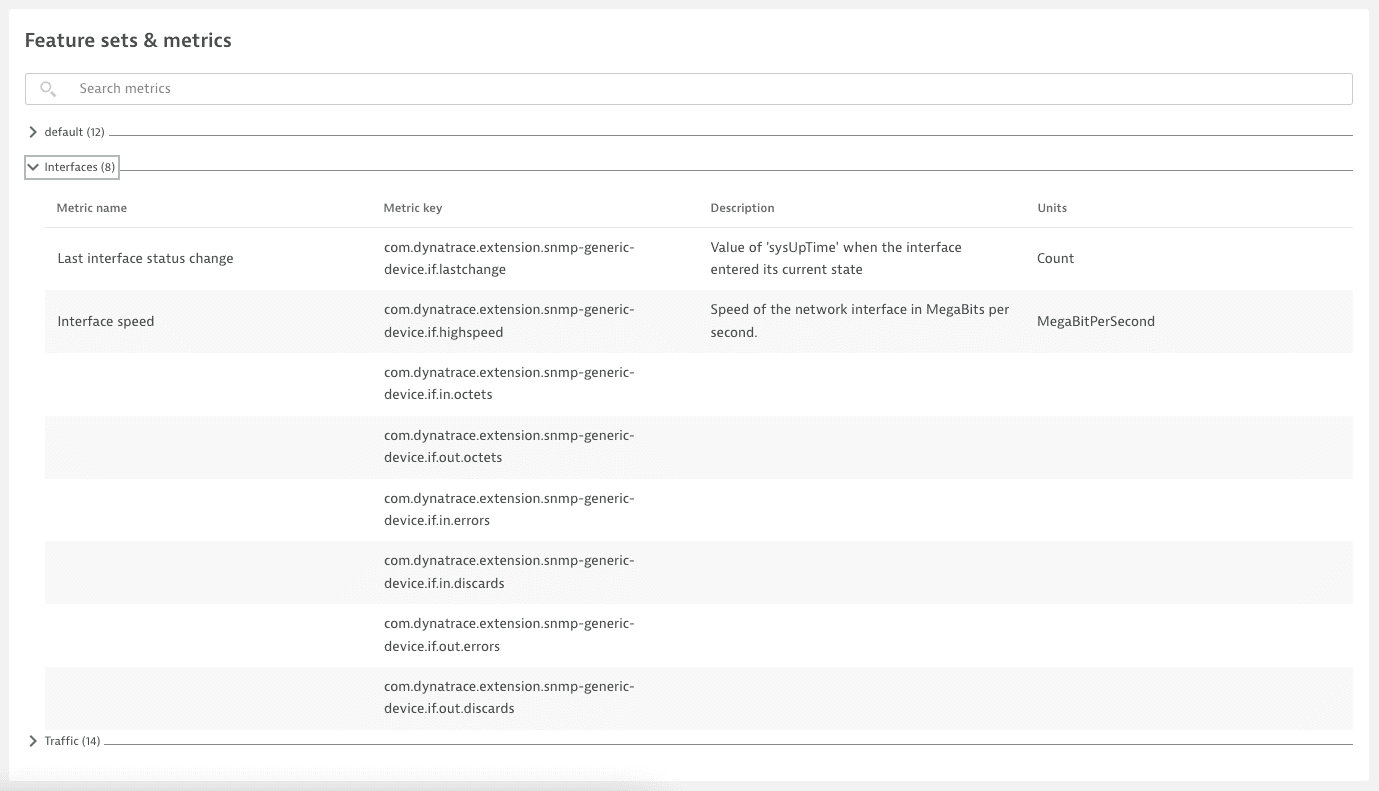Screen dimensions: 1379x791
Task: Click the Metric key column header
Action: (x=413, y=208)
